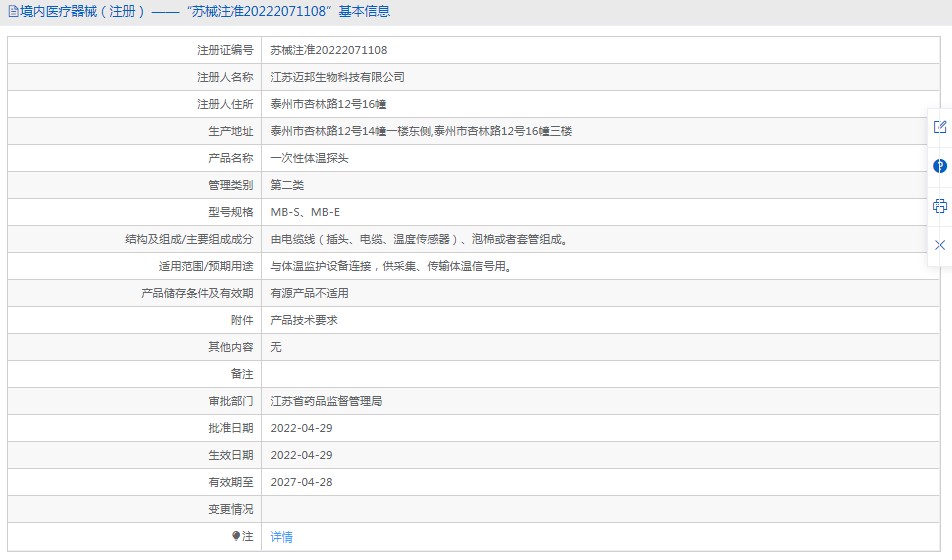Viewport: 952px width, 560px height.
Task: Click the 注册人住所 value 泰州市杏林路12号16幢
Action: [328, 104]
